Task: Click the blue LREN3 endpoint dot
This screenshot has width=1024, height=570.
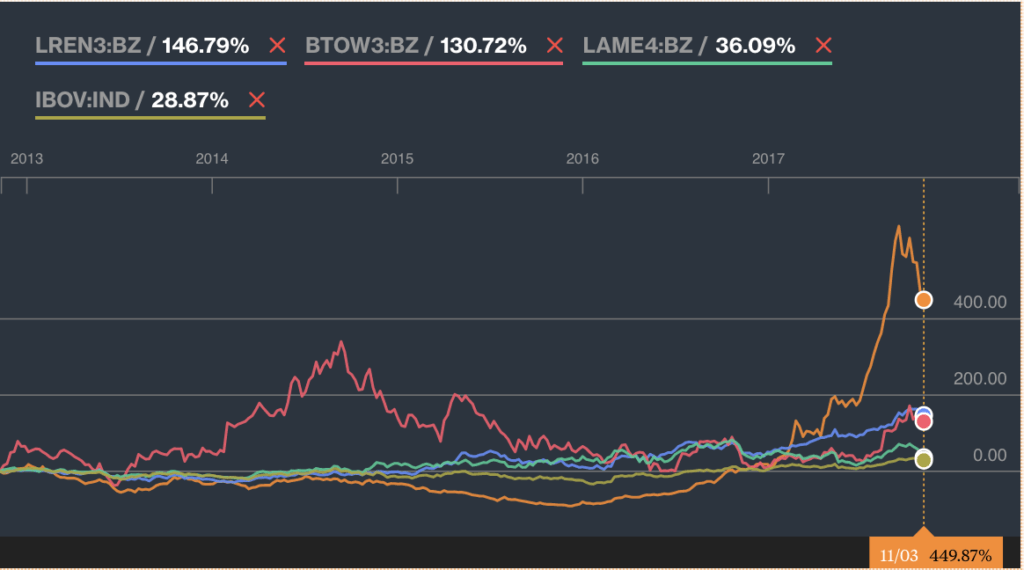Action: [x=924, y=413]
